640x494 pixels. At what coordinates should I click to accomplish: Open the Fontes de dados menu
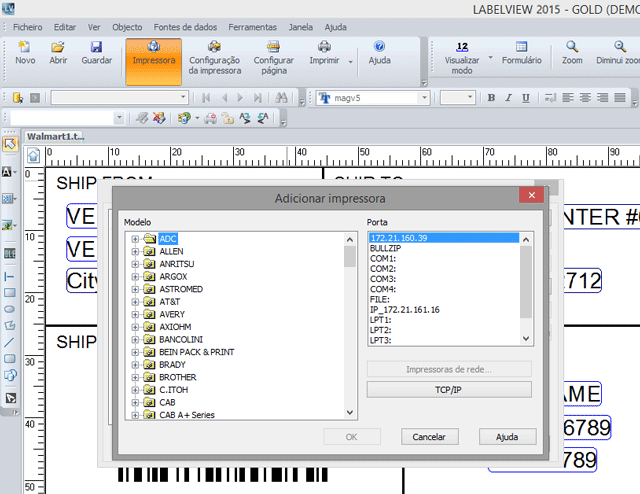185,27
